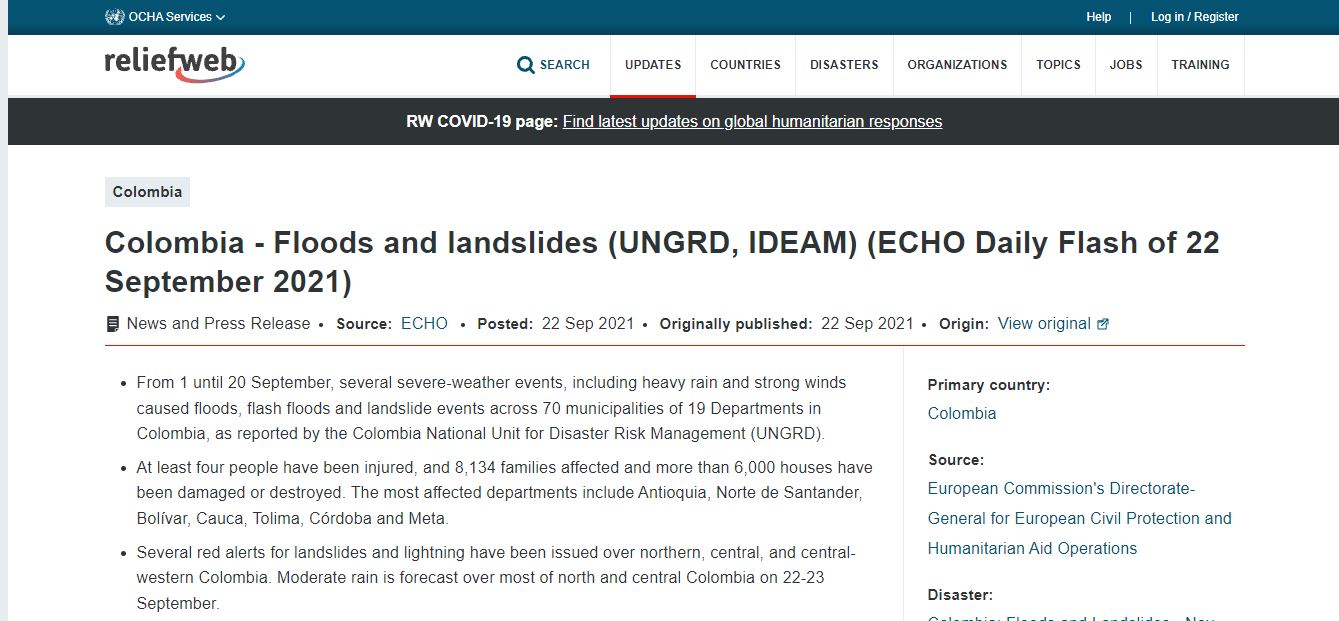The width and height of the screenshot is (1339, 621).
Task: Open the COUNTRIES menu item
Action: tap(745, 65)
